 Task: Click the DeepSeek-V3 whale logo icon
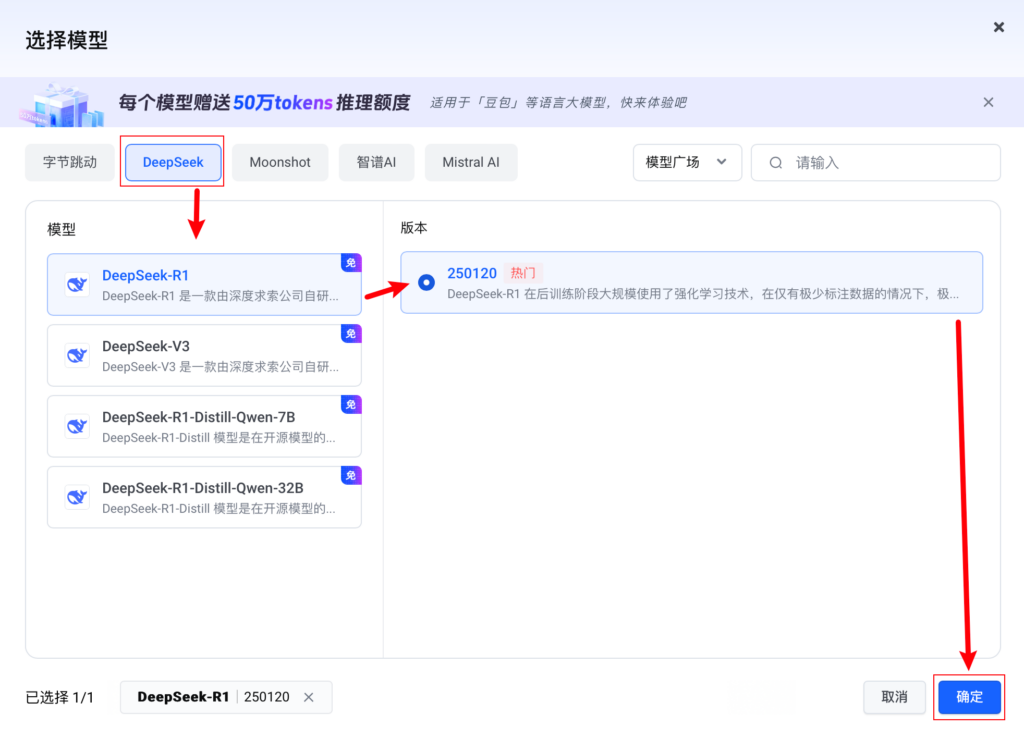77,355
